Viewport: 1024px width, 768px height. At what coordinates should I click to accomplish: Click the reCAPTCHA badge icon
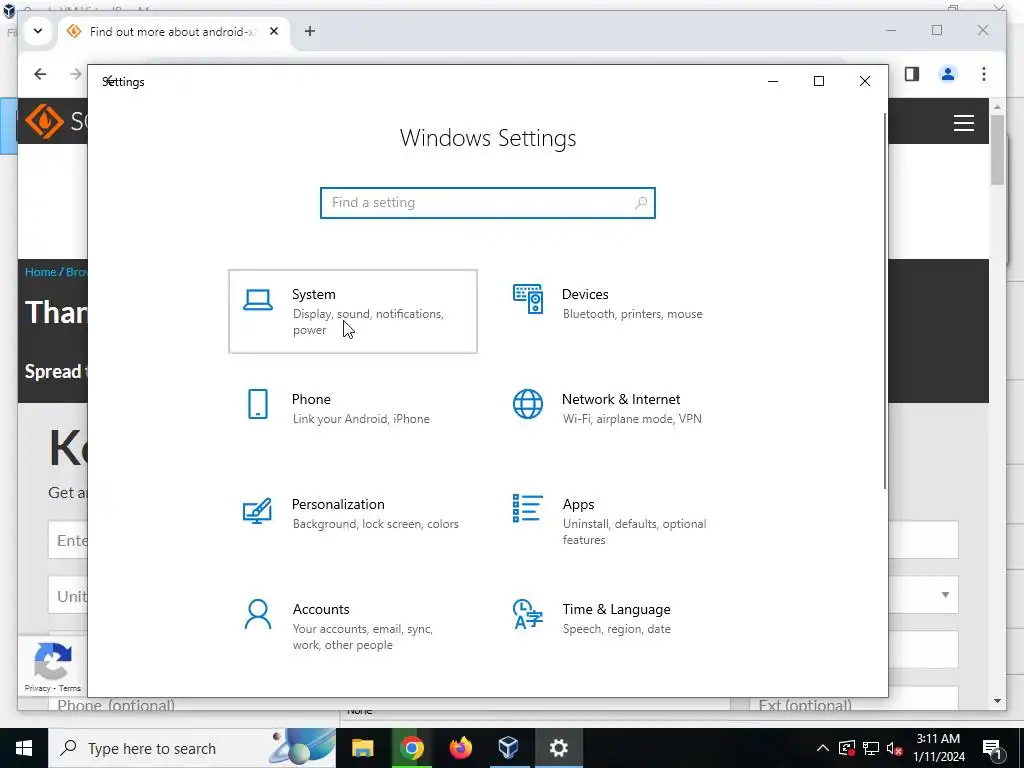53,660
